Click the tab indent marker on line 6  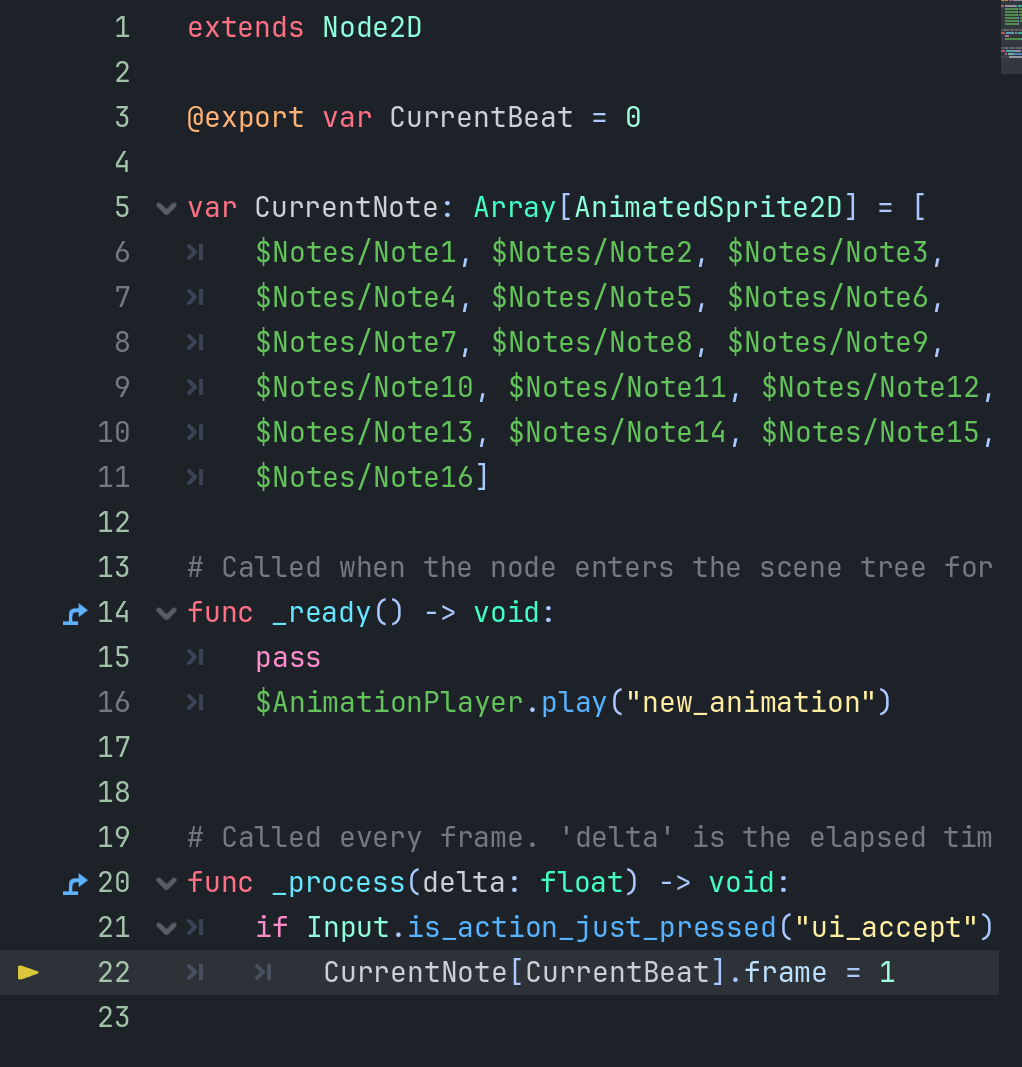195,252
